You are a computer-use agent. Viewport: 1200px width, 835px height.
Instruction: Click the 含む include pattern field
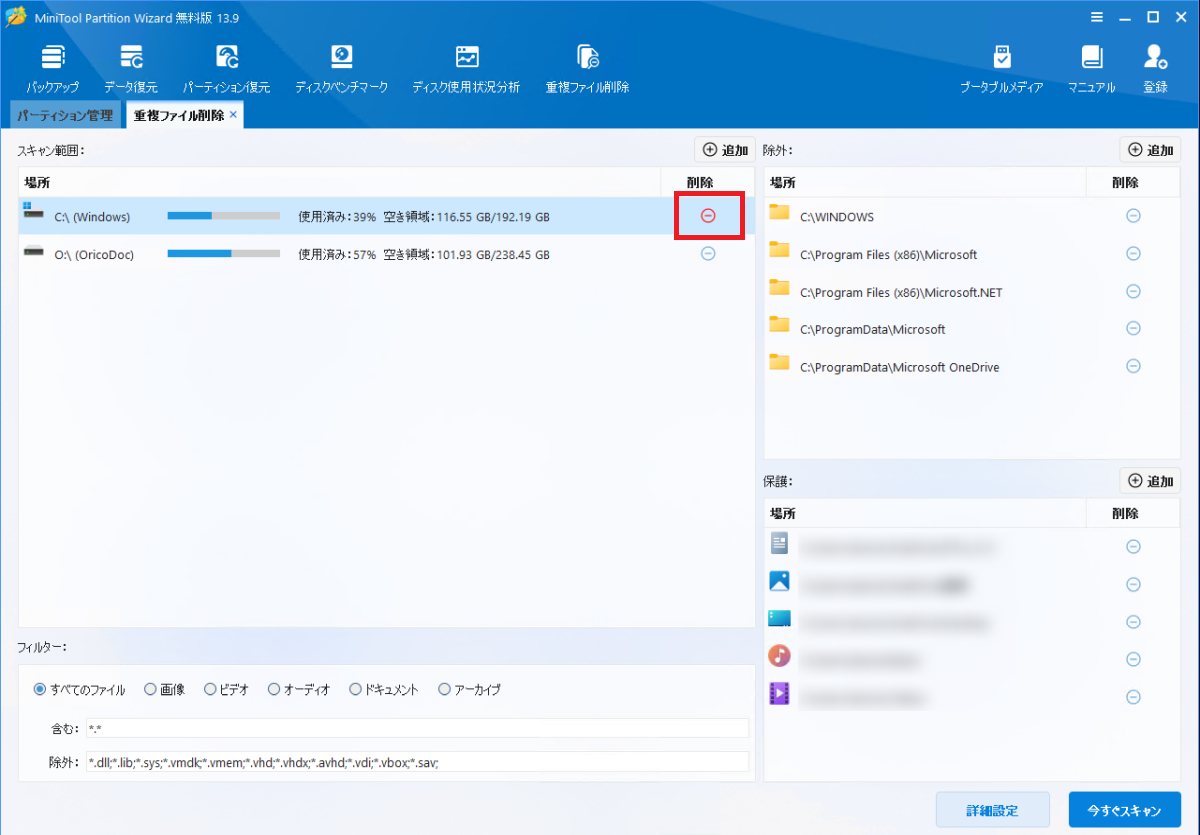(416, 728)
